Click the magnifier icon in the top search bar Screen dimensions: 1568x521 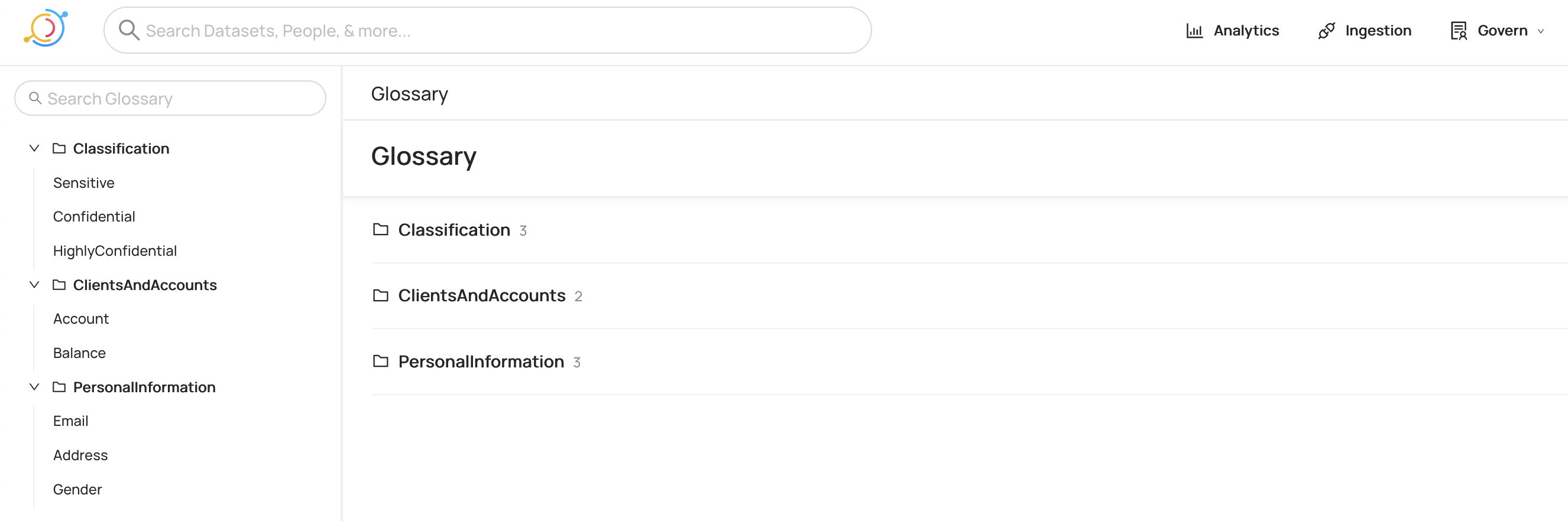coord(128,30)
